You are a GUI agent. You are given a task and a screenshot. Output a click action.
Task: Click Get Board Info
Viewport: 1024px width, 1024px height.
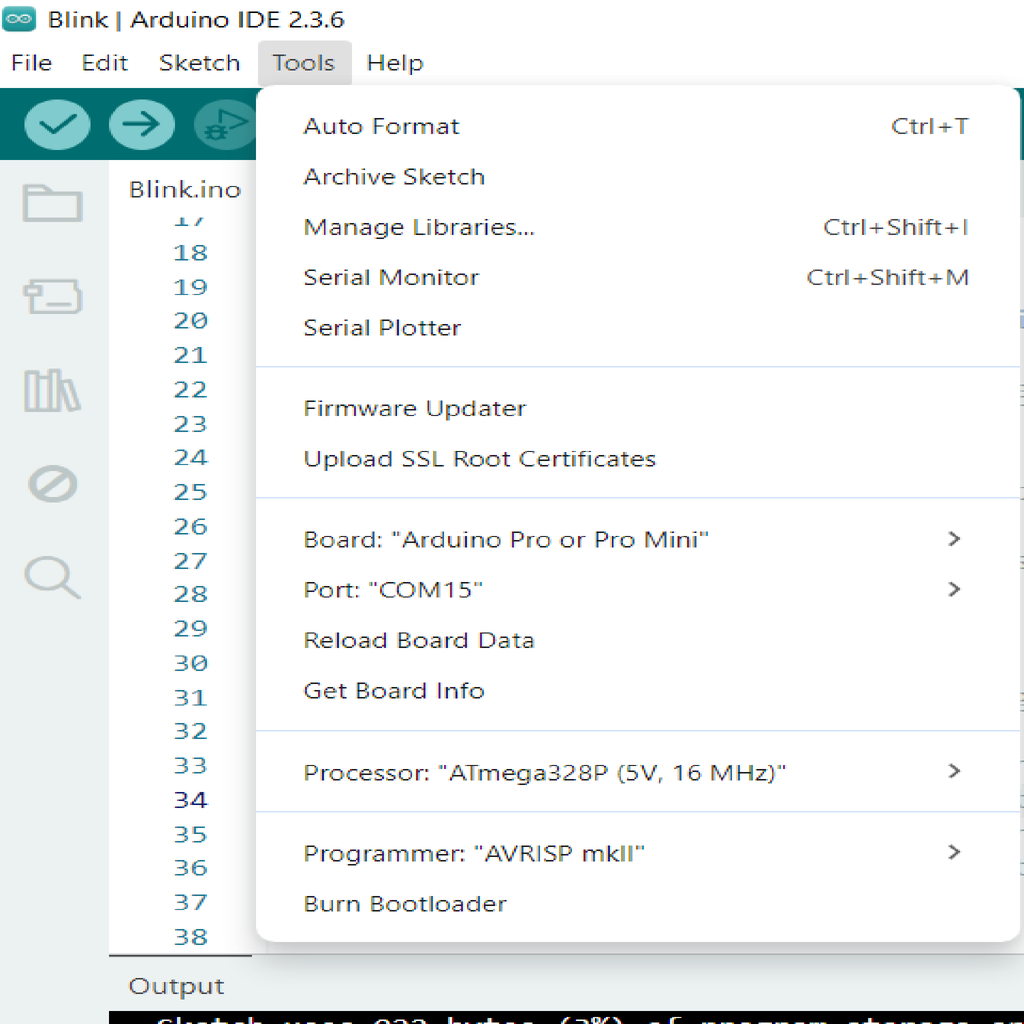coord(637,690)
